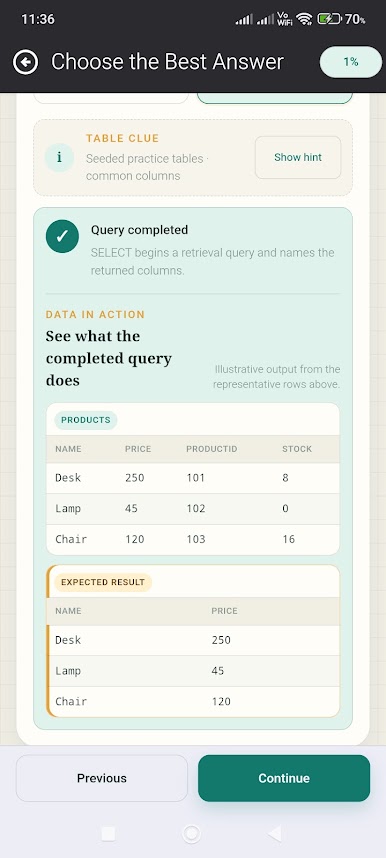The width and height of the screenshot is (386, 858).
Task: Tap the STOCK column header
Action: [x=297, y=449]
